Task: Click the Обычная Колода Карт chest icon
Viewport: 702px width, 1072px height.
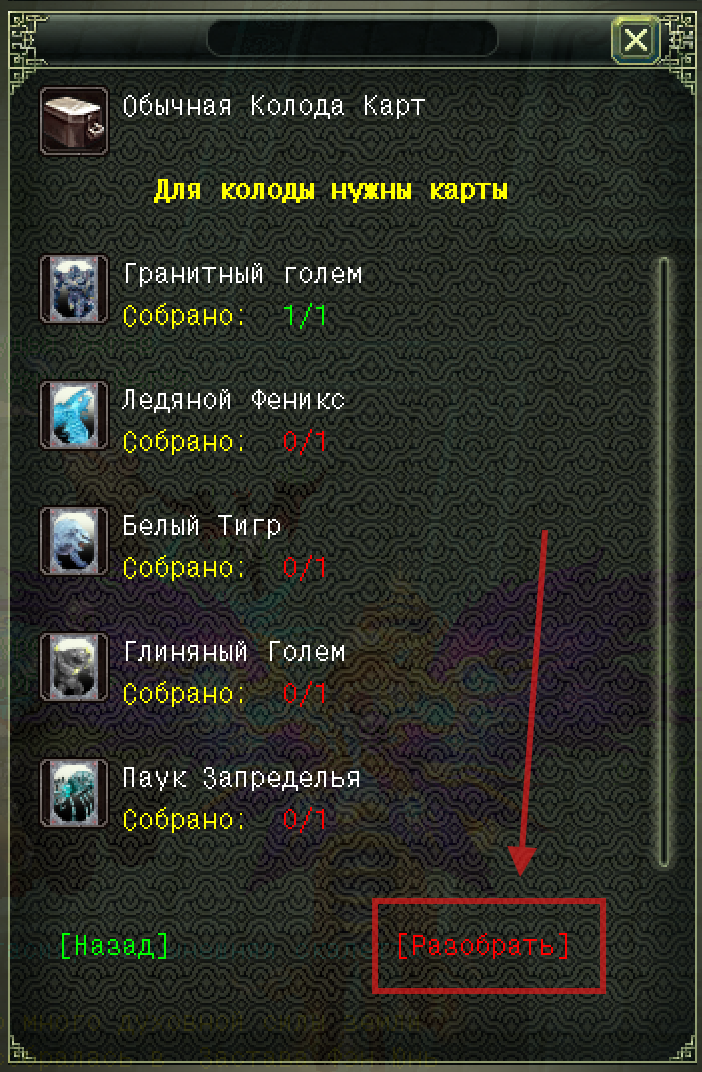Action: click(74, 121)
